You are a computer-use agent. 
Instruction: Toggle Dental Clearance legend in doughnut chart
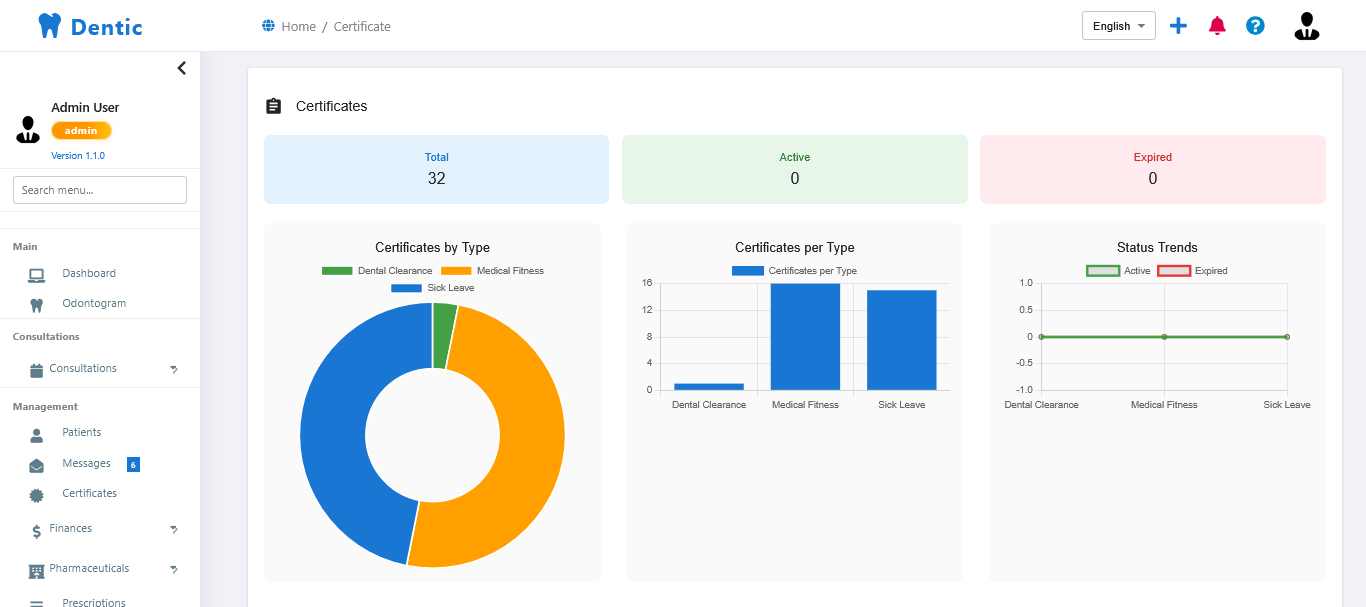(x=377, y=271)
